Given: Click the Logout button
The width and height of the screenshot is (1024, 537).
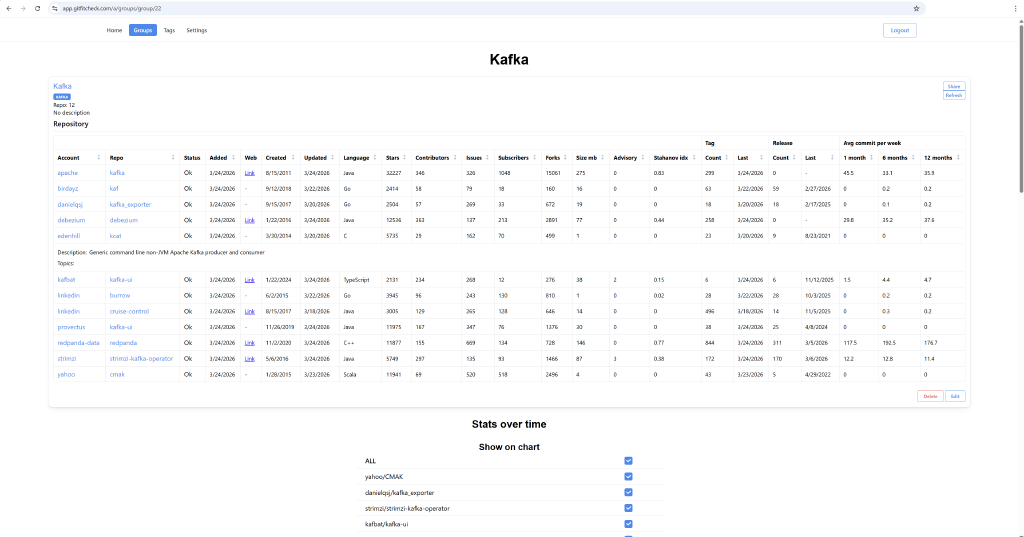Looking at the screenshot, I should (x=899, y=30).
